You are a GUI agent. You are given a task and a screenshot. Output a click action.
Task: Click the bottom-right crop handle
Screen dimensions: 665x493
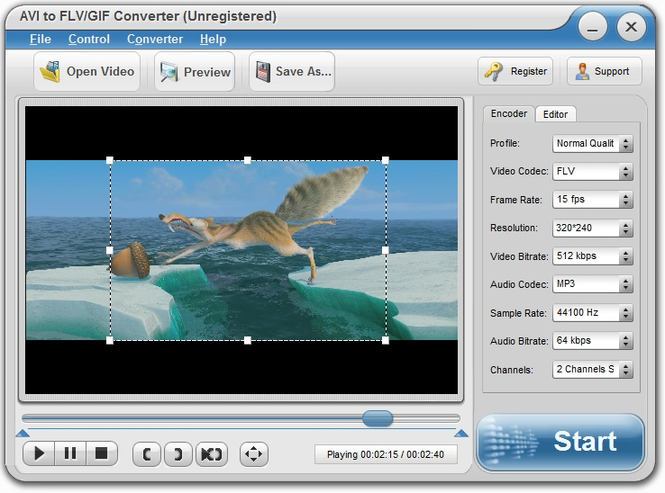point(386,340)
